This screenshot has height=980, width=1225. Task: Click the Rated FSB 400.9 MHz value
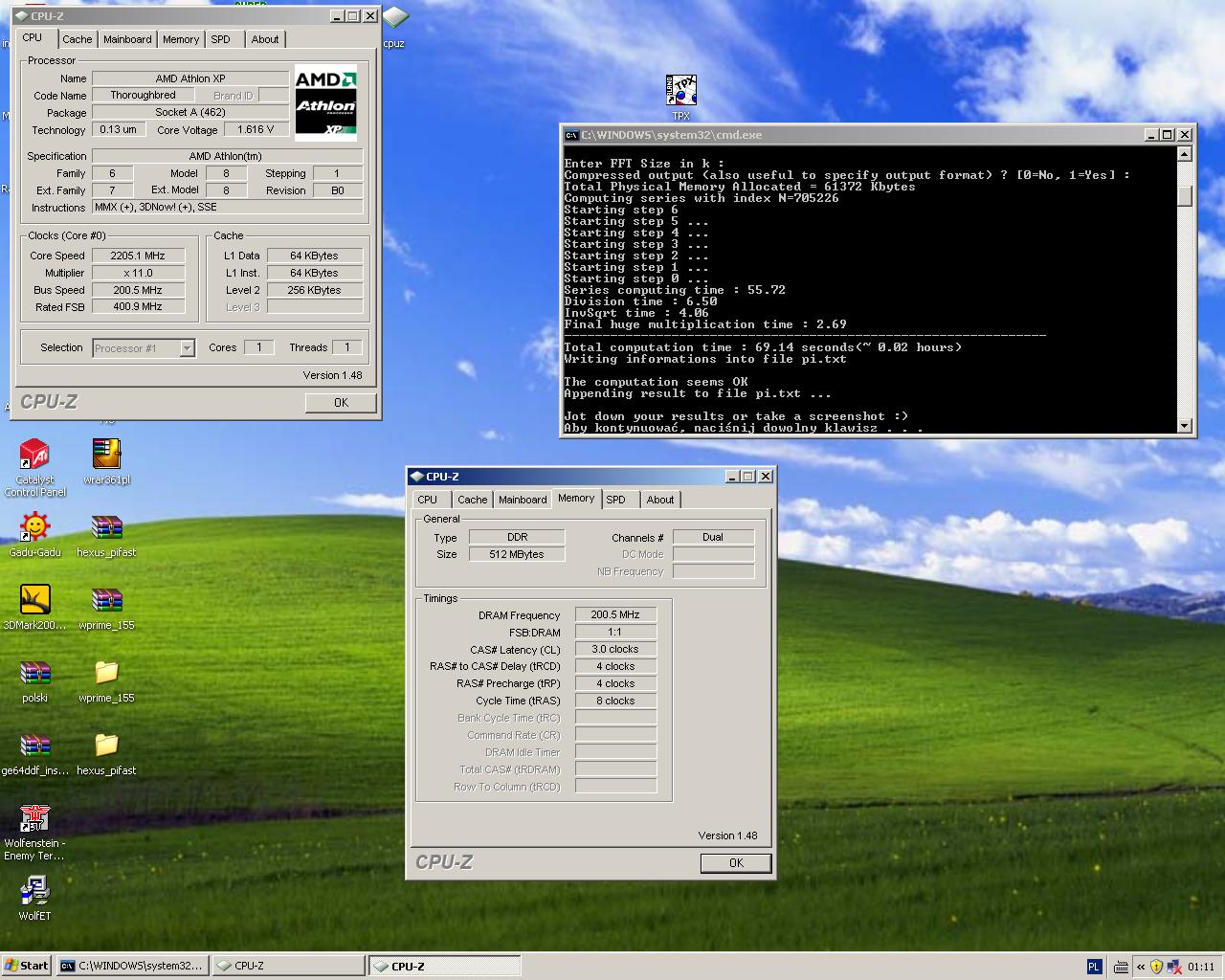139,307
